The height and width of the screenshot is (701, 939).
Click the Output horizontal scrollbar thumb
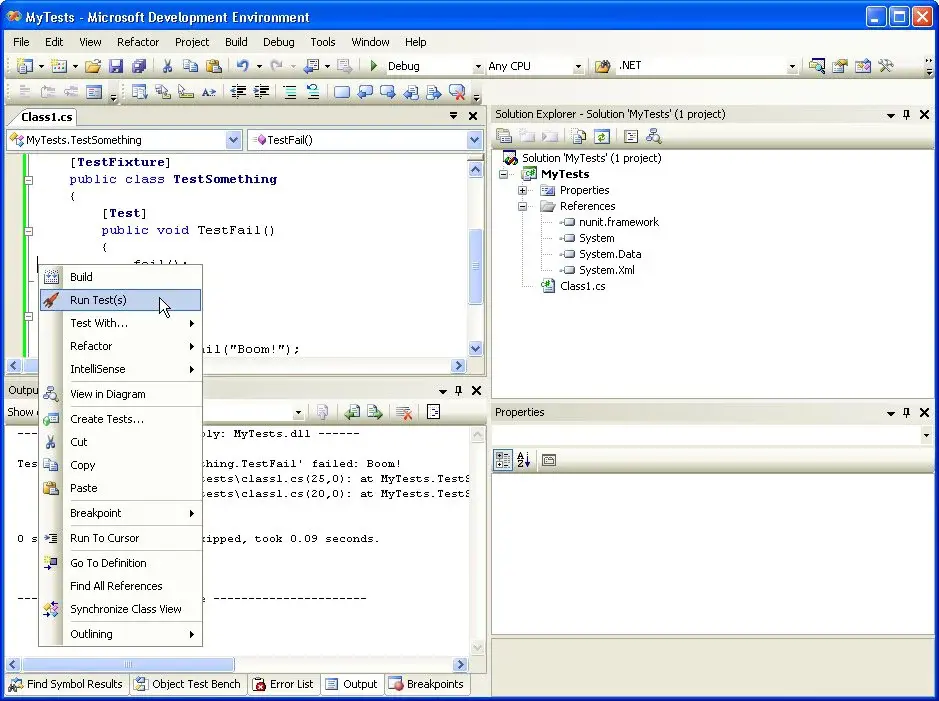[128, 664]
